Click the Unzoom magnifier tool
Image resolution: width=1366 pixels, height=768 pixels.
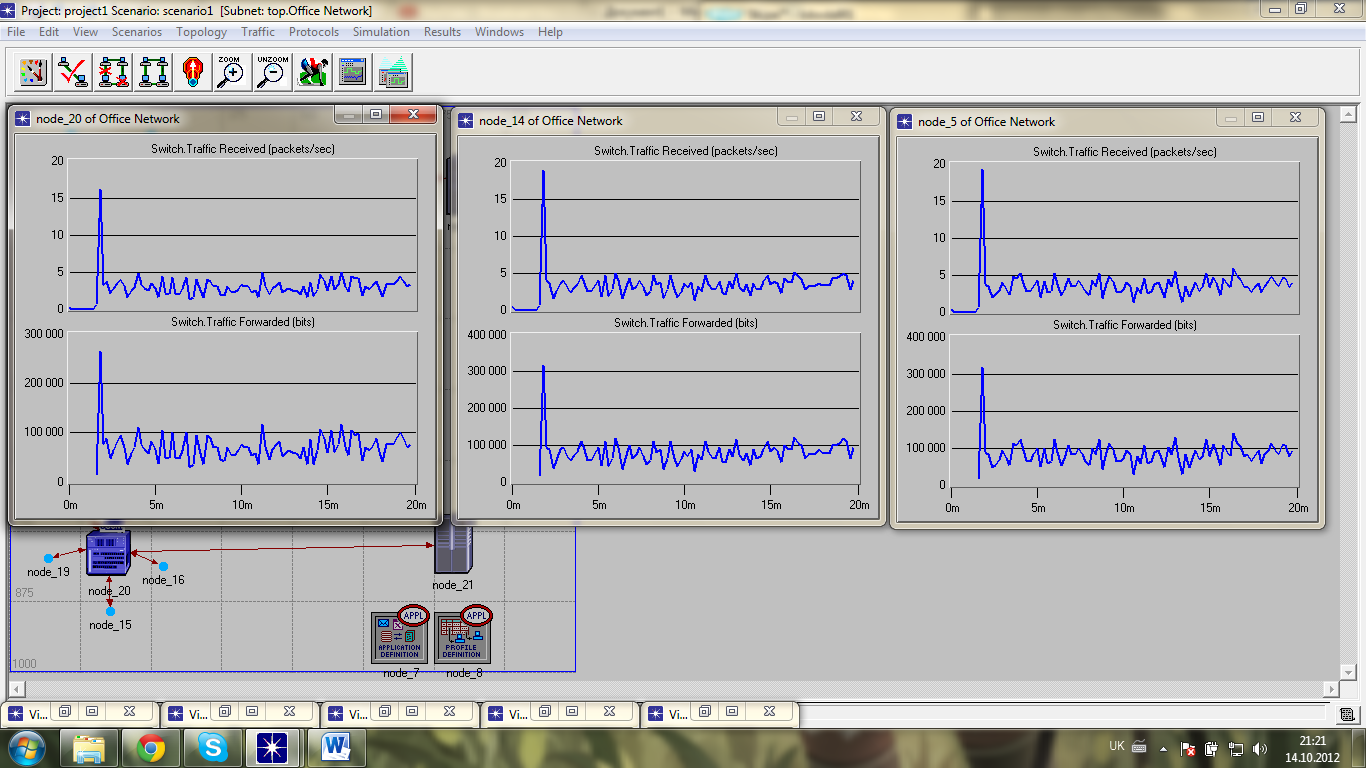272,72
